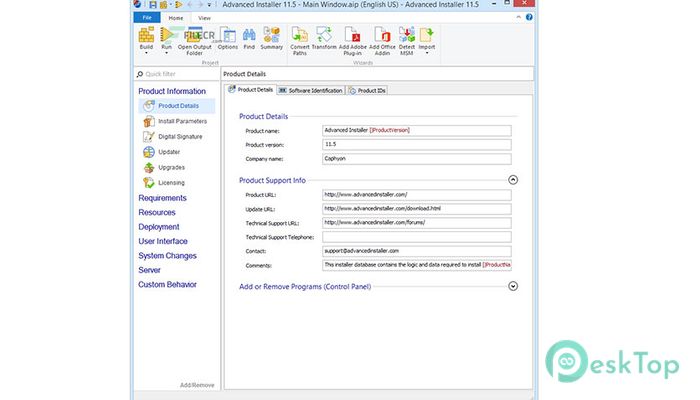Run the installer project
The width and height of the screenshot is (700, 400).
[x=167, y=35]
